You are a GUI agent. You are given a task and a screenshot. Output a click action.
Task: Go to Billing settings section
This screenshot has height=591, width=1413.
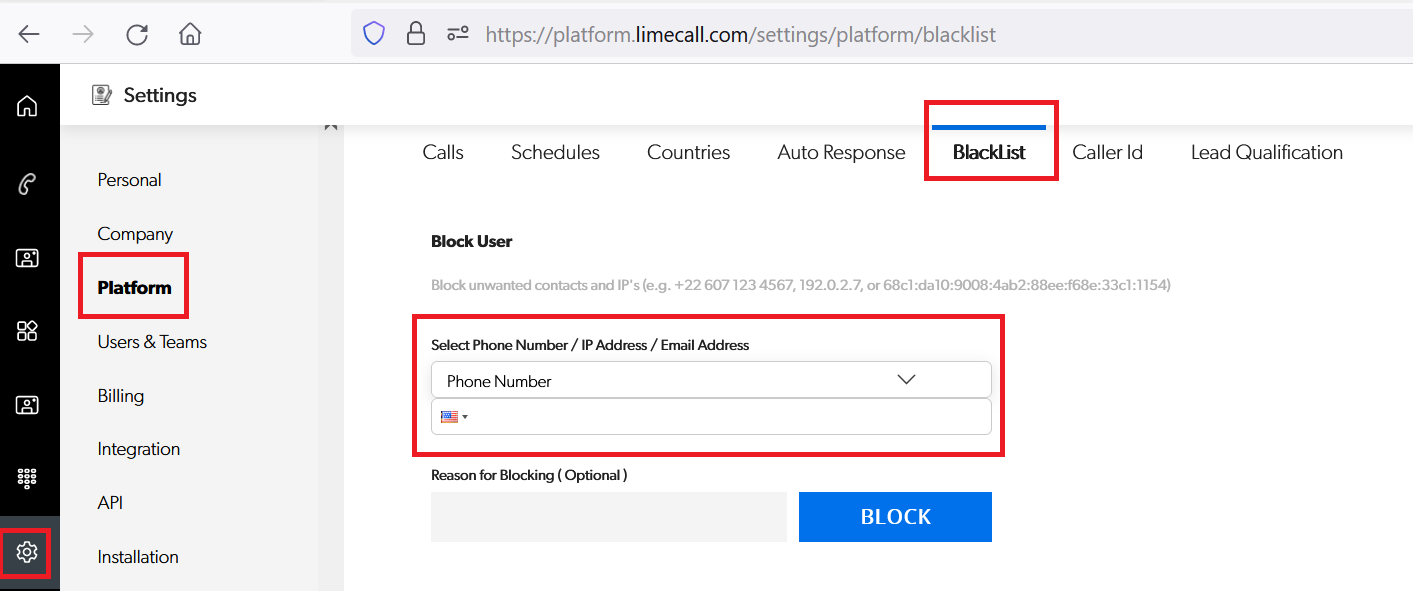pyautogui.click(x=121, y=396)
